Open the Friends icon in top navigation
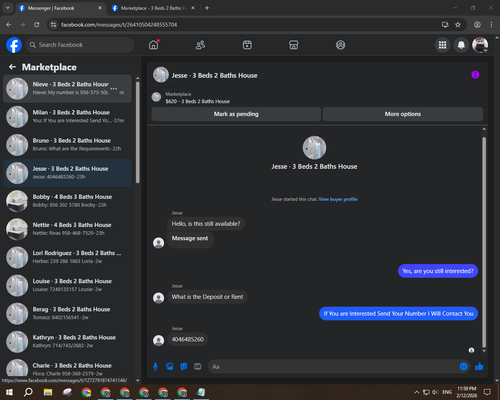 coord(200,45)
